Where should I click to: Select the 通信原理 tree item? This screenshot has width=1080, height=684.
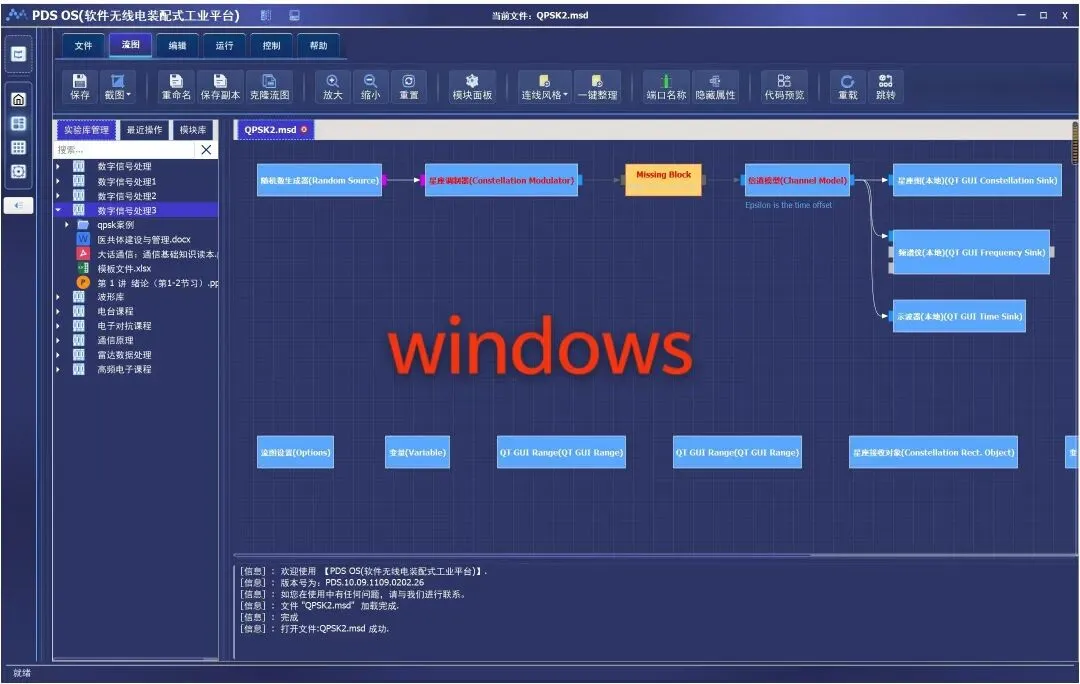coord(115,340)
